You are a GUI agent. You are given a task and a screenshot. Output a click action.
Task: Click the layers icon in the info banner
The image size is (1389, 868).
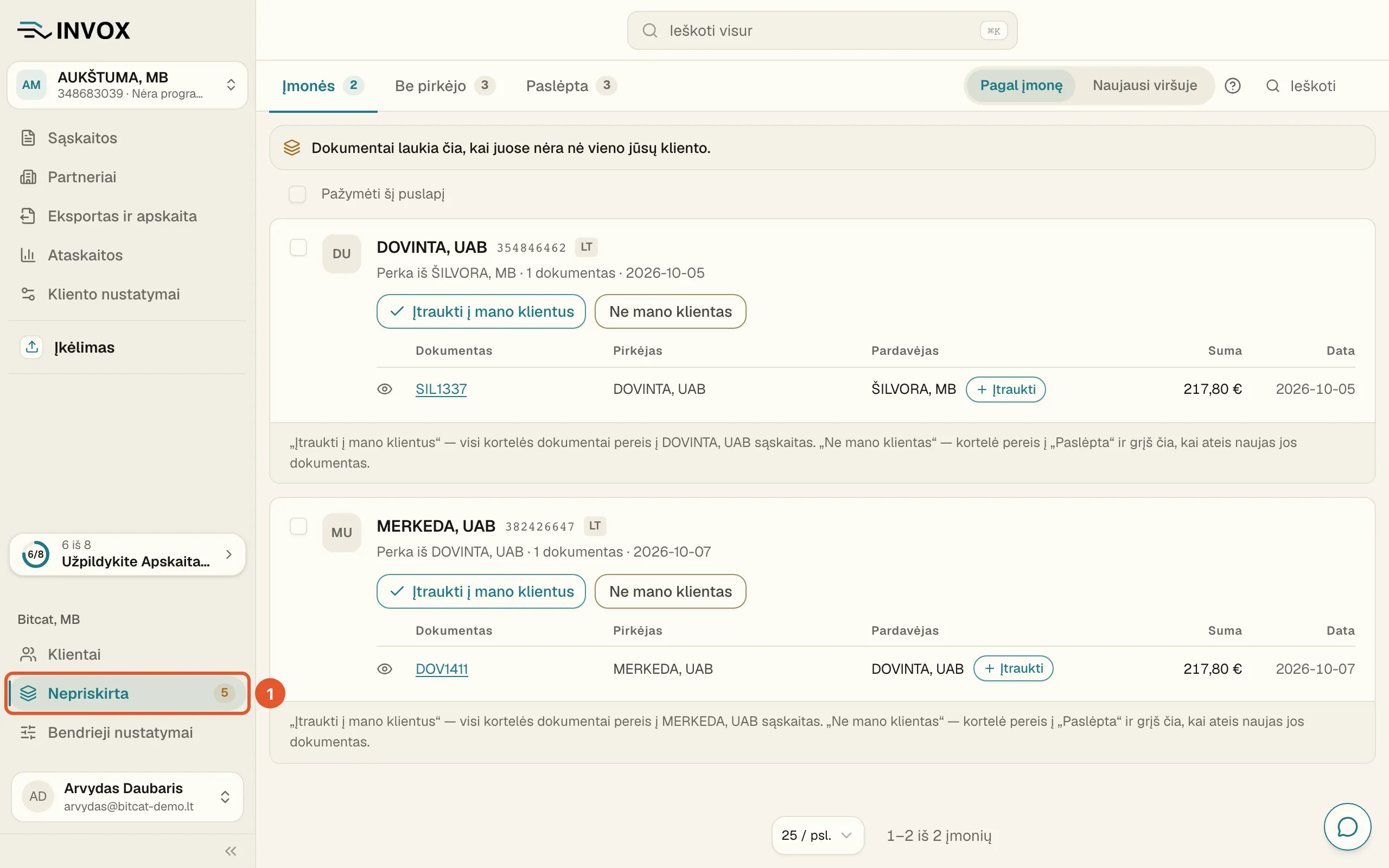[x=291, y=148]
